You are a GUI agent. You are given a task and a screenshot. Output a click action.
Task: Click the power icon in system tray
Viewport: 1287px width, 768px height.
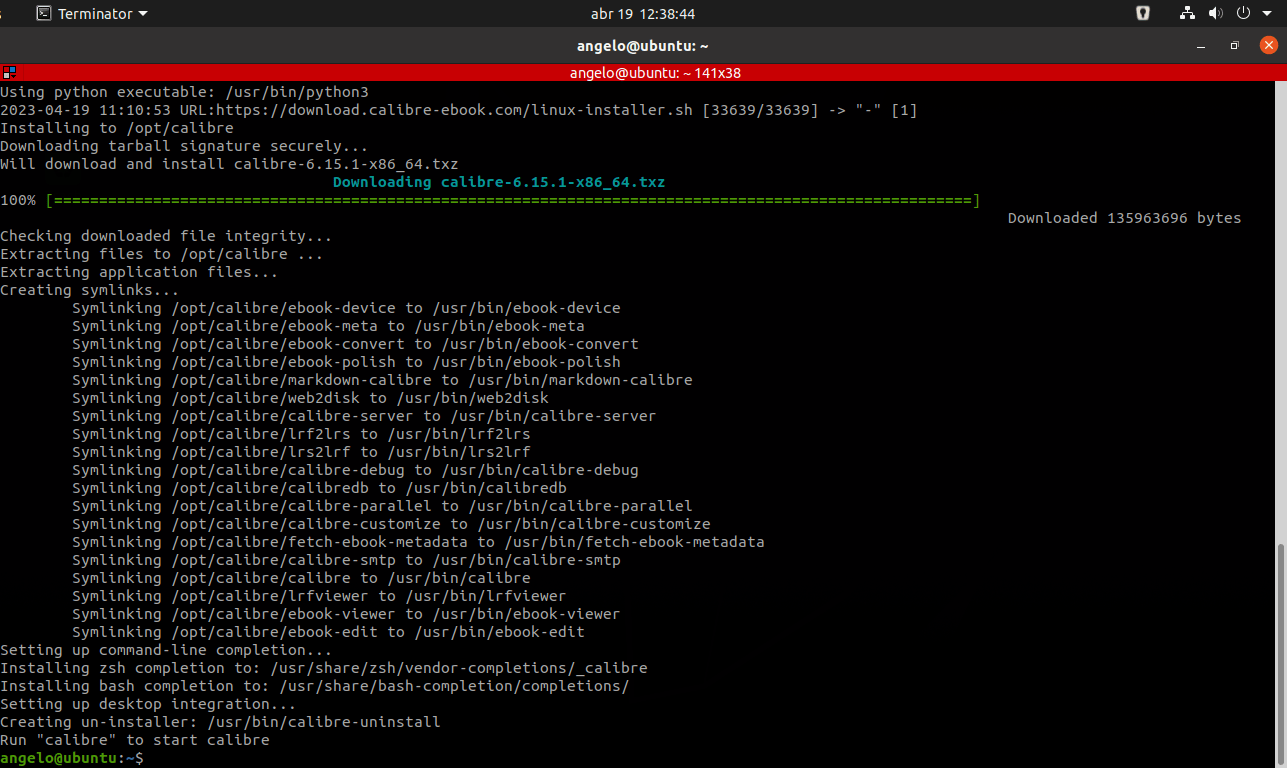[x=1244, y=14]
